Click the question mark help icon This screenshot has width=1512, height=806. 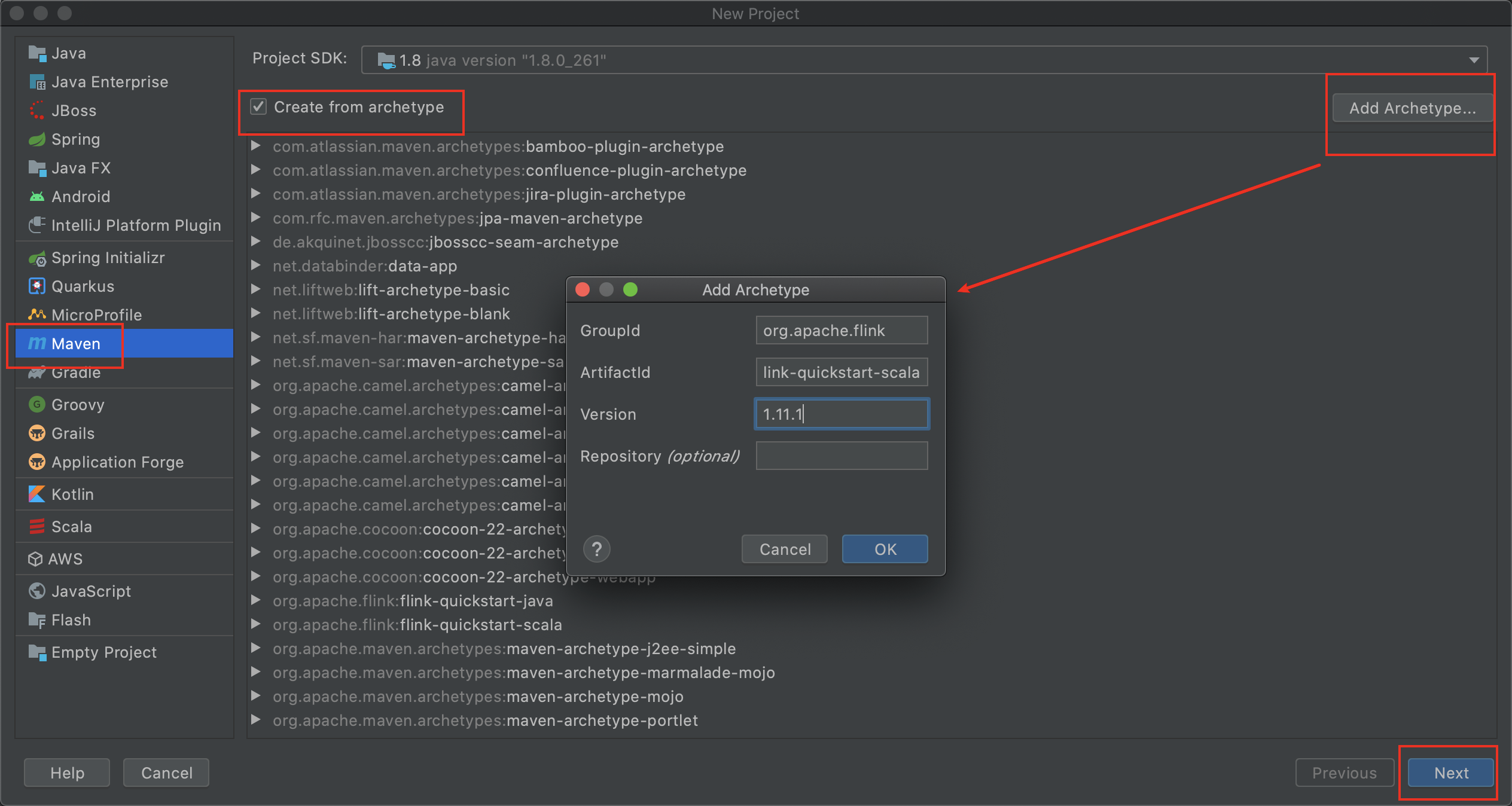click(x=596, y=549)
